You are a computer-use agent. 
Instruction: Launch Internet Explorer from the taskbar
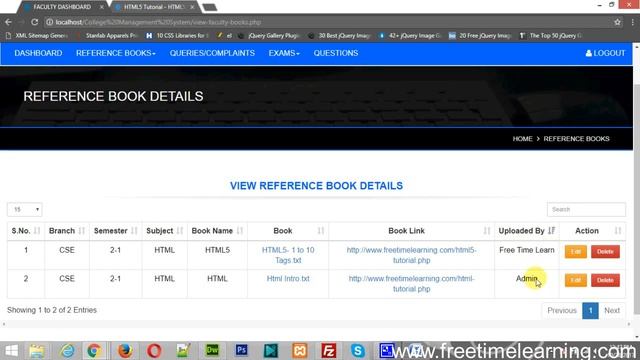(x=67, y=351)
